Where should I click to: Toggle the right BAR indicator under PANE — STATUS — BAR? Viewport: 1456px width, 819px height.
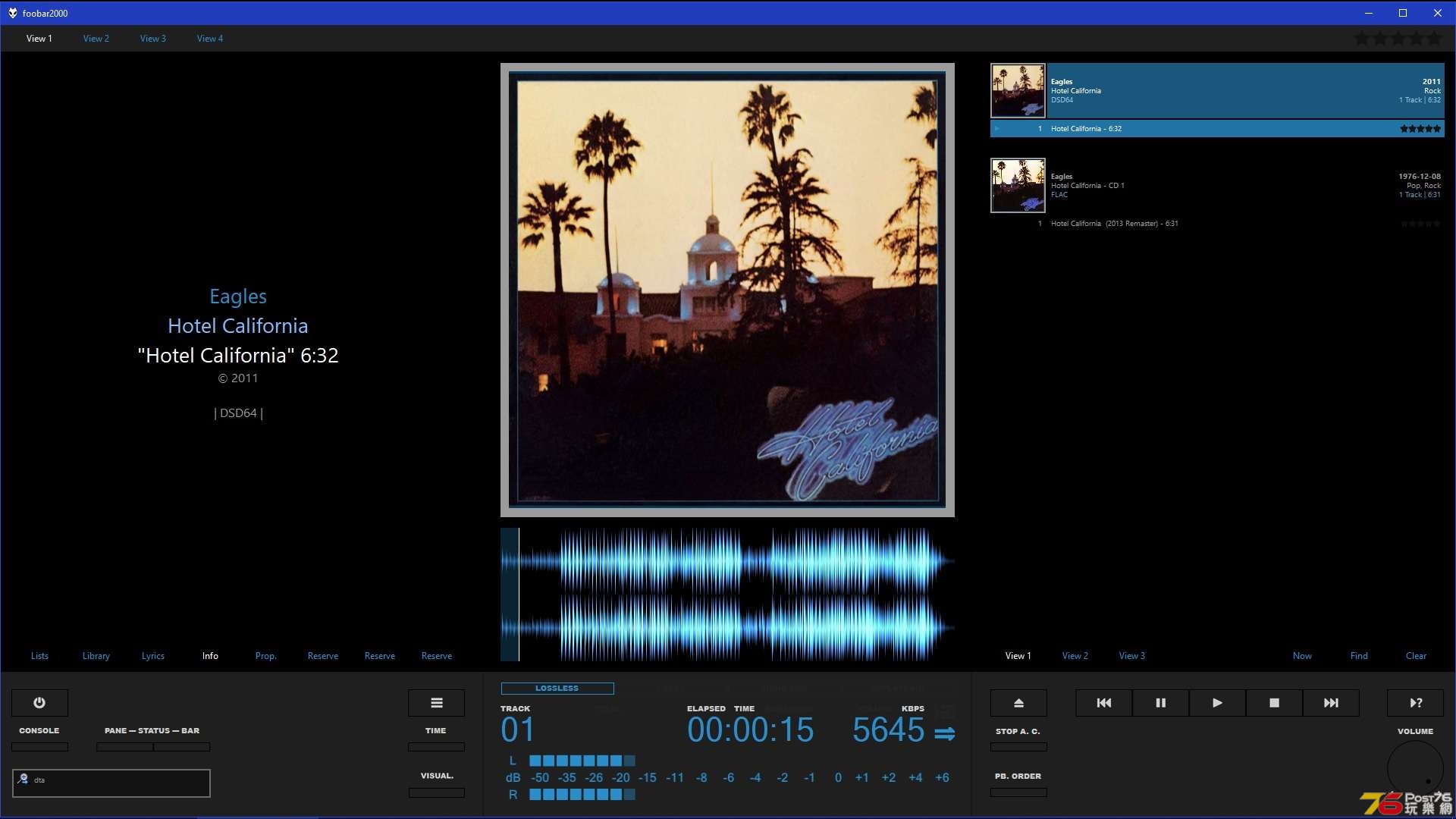(x=182, y=747)
